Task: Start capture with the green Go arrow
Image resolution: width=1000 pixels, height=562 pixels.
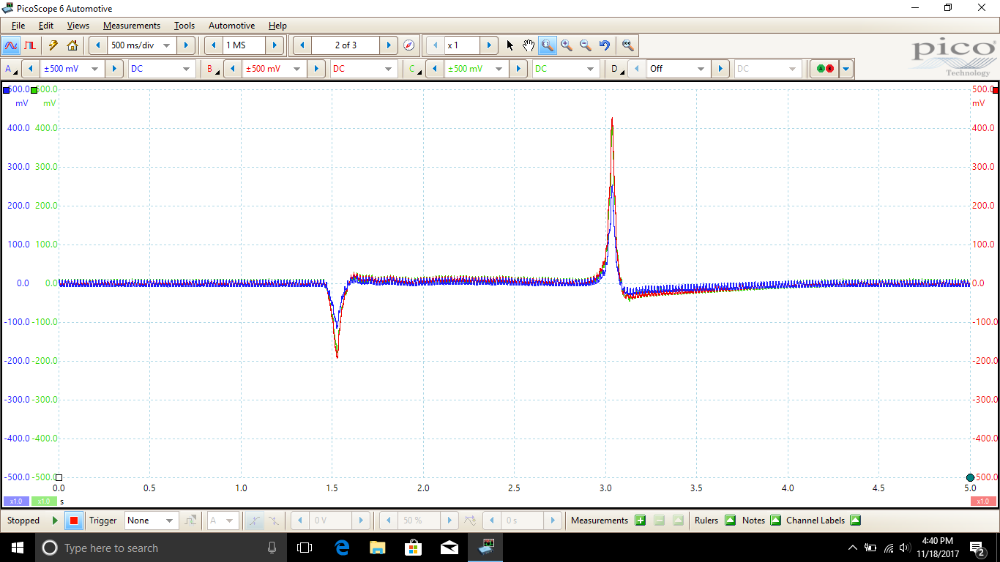Action: (x=54, y=520)
